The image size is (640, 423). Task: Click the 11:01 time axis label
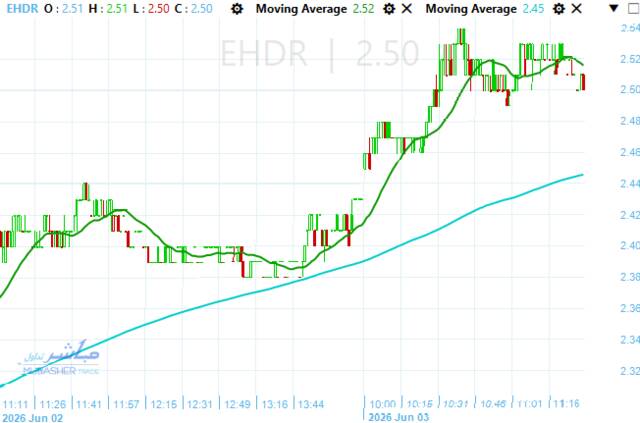point(529,404)
